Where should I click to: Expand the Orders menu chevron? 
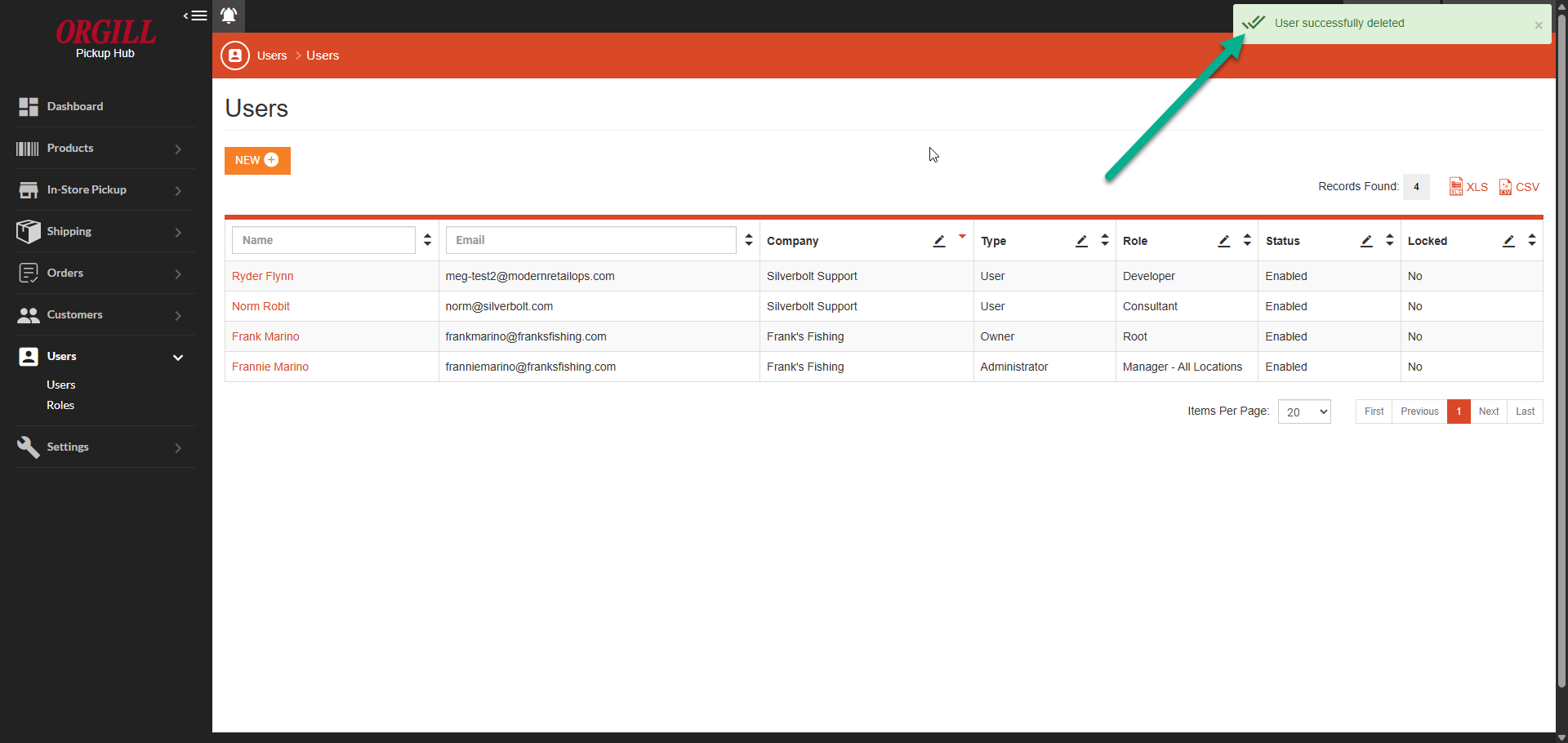[x=178, y=274]
